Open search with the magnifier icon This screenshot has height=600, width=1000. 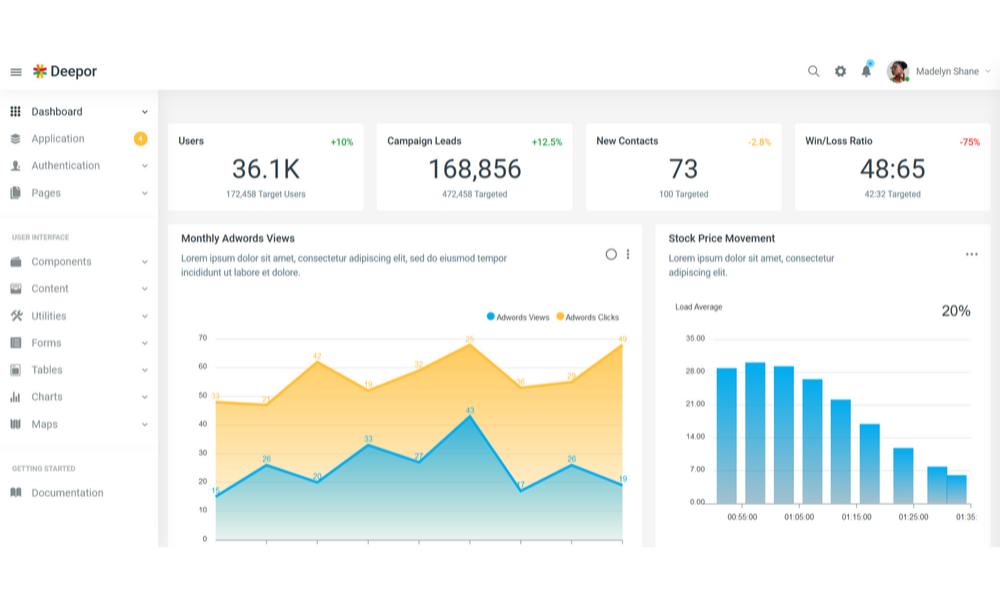813,71
